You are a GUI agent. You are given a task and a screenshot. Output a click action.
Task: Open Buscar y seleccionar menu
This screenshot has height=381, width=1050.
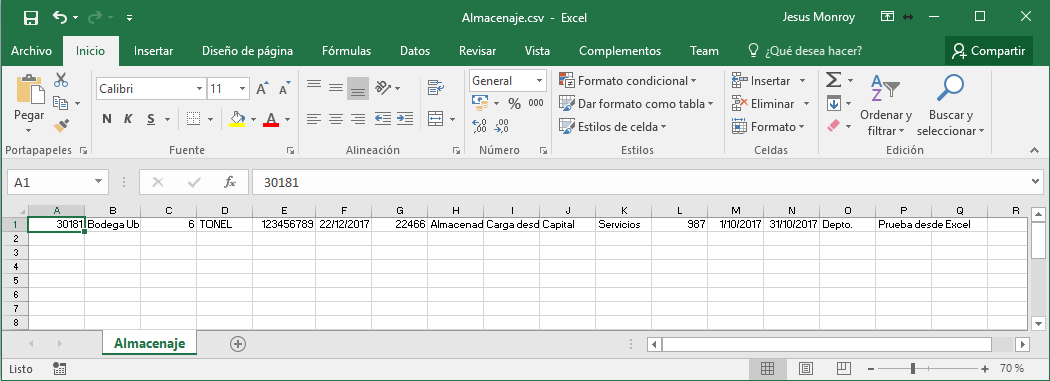pos(950,104)
